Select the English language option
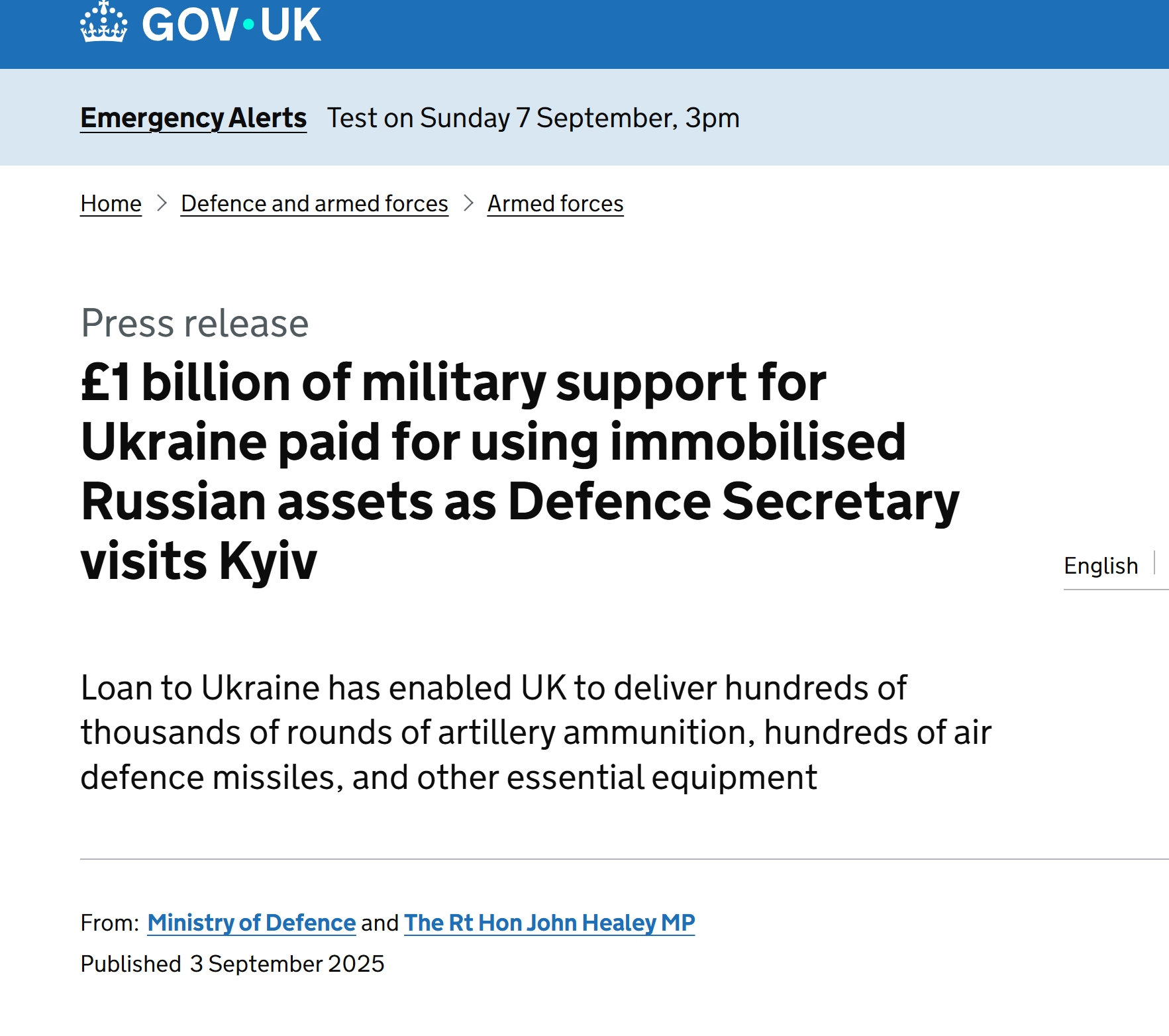 pos(1101,566)
